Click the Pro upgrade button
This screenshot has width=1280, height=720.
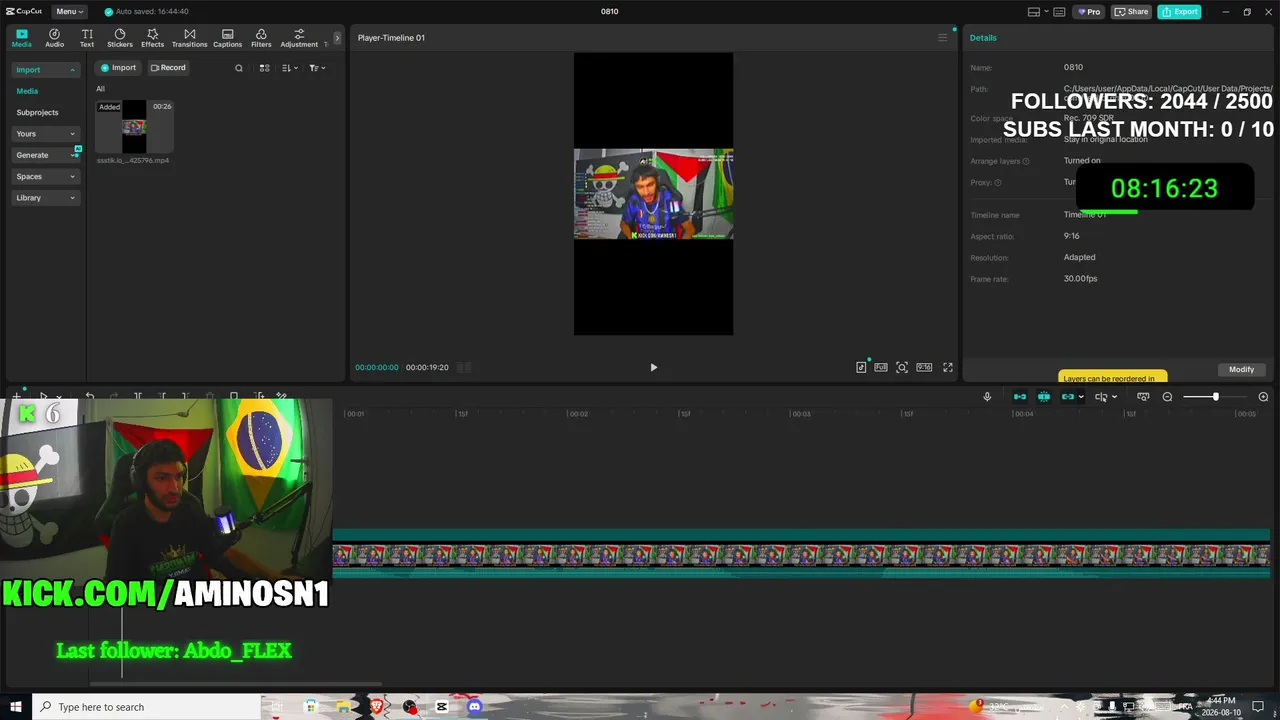[x=1088, y=12]
